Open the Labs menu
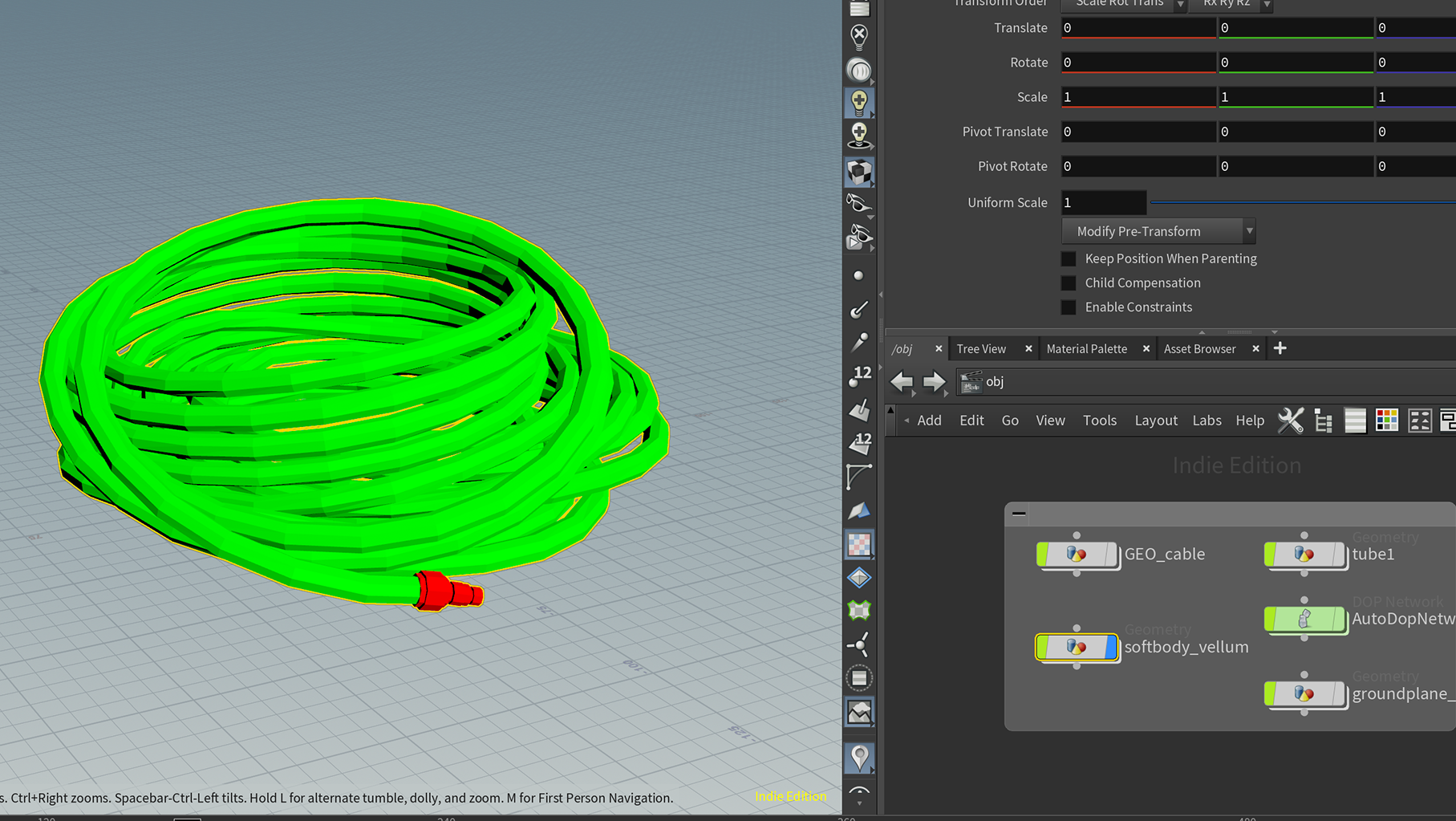 coord(1207,421)
